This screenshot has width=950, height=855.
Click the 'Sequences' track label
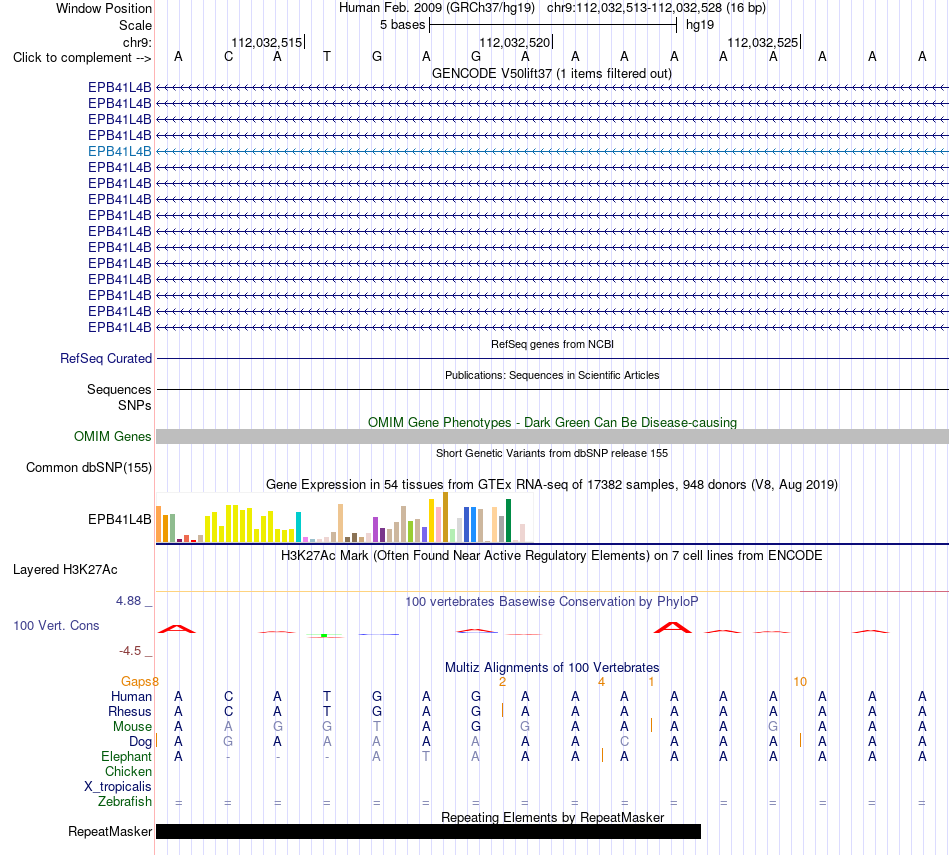[x=119, y=389]
